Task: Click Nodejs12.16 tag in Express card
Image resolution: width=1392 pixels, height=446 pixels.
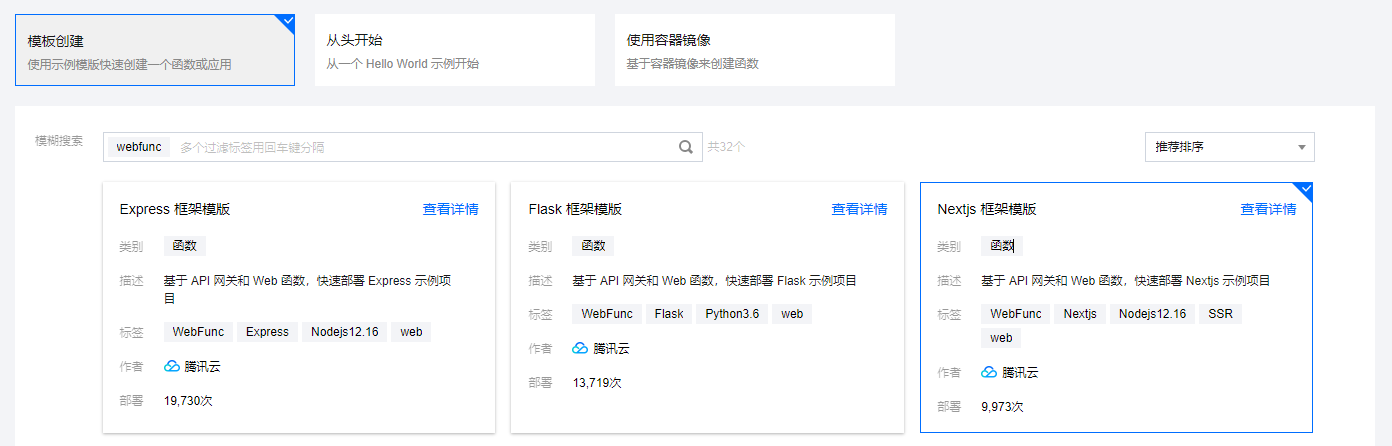Action: [x=345, y=332]
